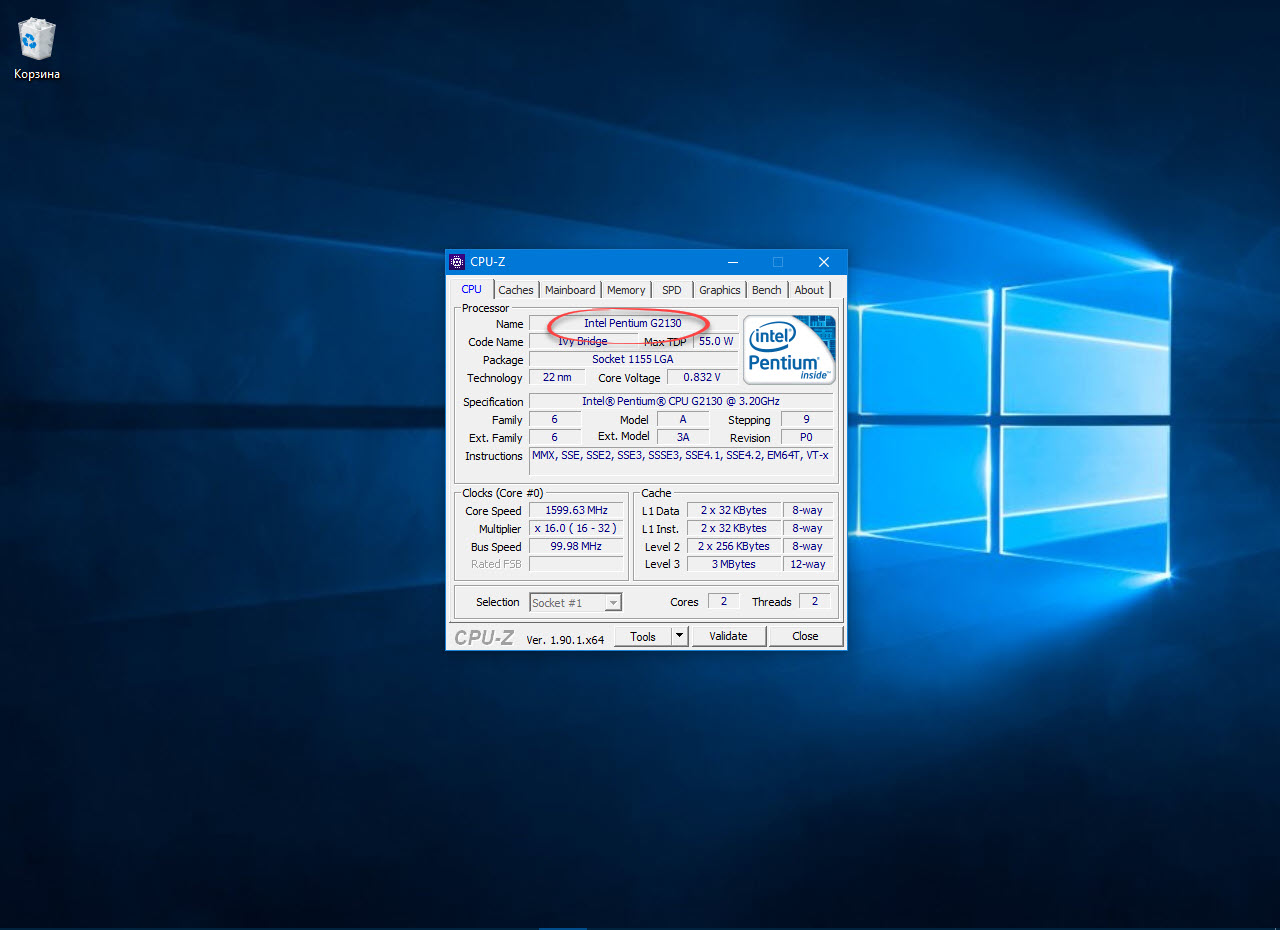Click the Close button in CPU-Z
The image size is (1280, 930).
click(805, 636)
